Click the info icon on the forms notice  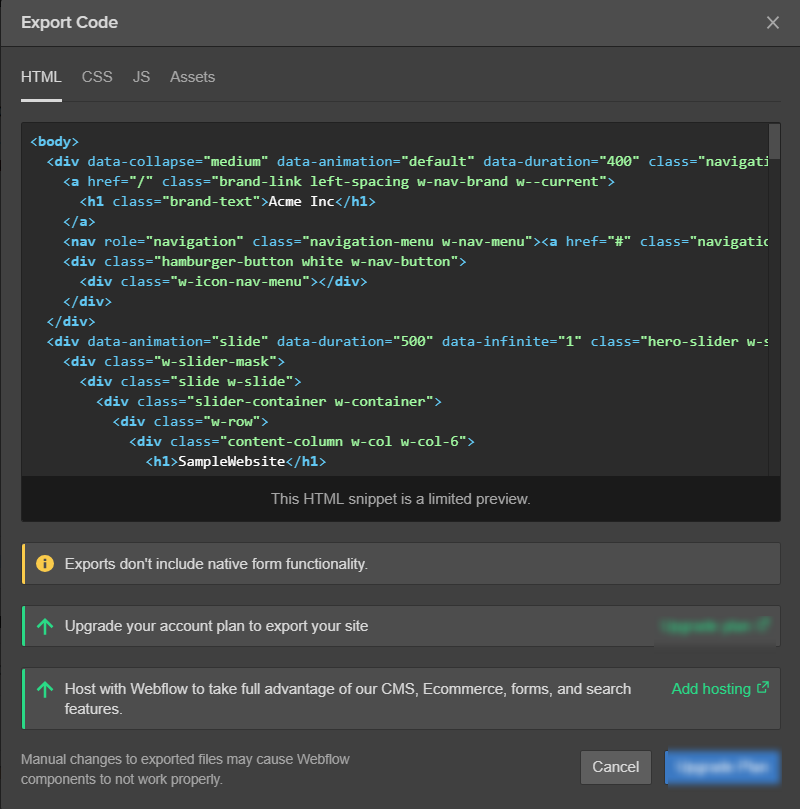pyautogui.click(x=44, y=562)
